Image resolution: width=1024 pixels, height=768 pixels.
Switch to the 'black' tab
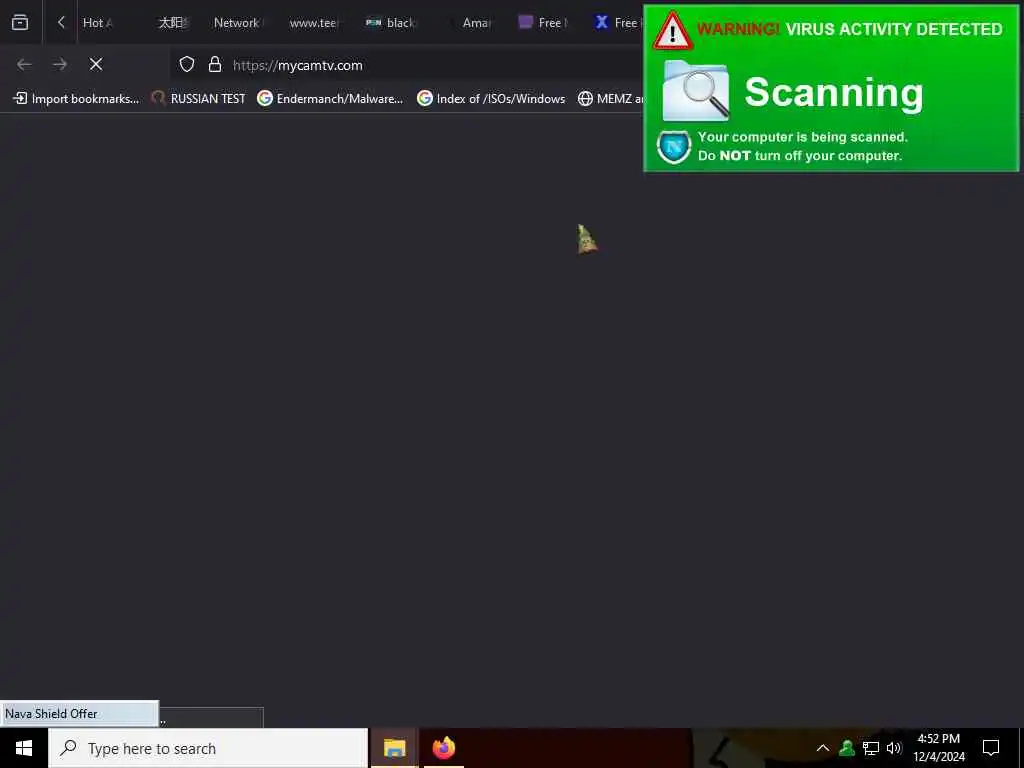pyautogui.click(x=391, y=23)
